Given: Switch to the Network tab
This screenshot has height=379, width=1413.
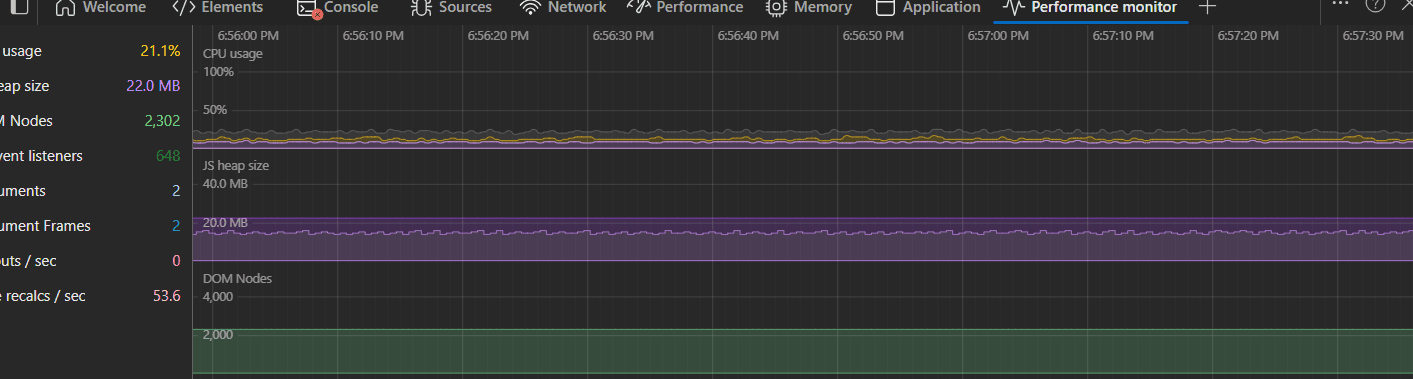Looking at the screenshot, I should (x=563, y=7).
